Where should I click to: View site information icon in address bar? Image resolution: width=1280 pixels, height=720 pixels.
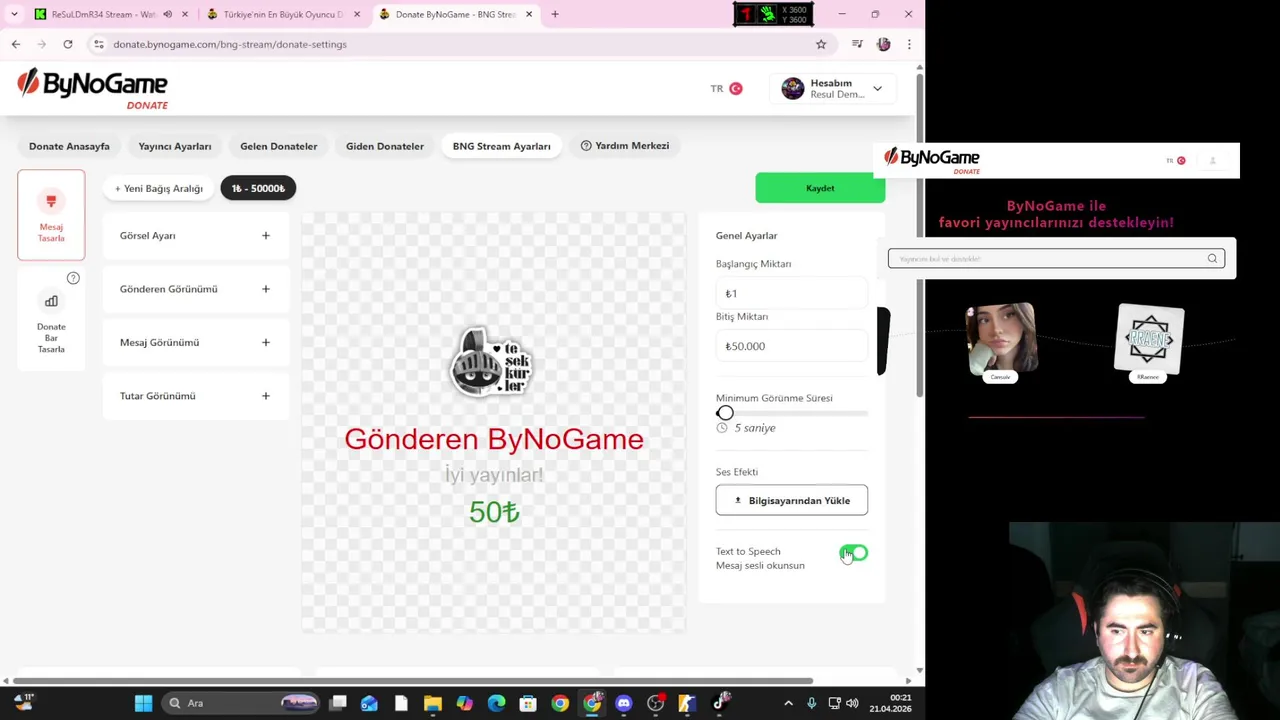pyautogui.click(x=98, y=44)
